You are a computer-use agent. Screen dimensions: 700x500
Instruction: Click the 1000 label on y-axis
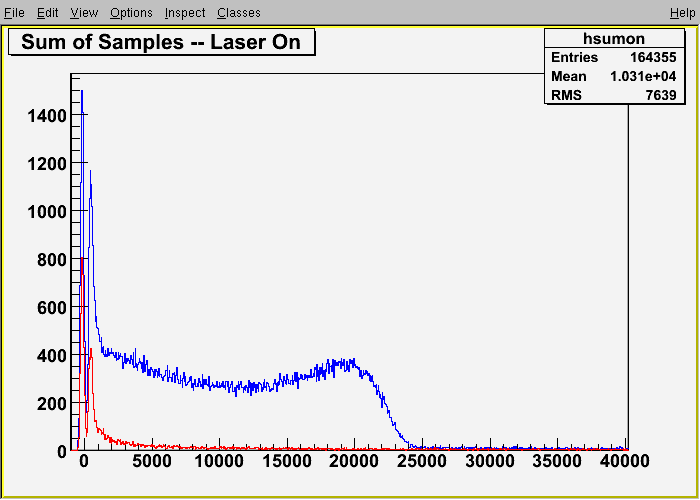pos(47,212)
